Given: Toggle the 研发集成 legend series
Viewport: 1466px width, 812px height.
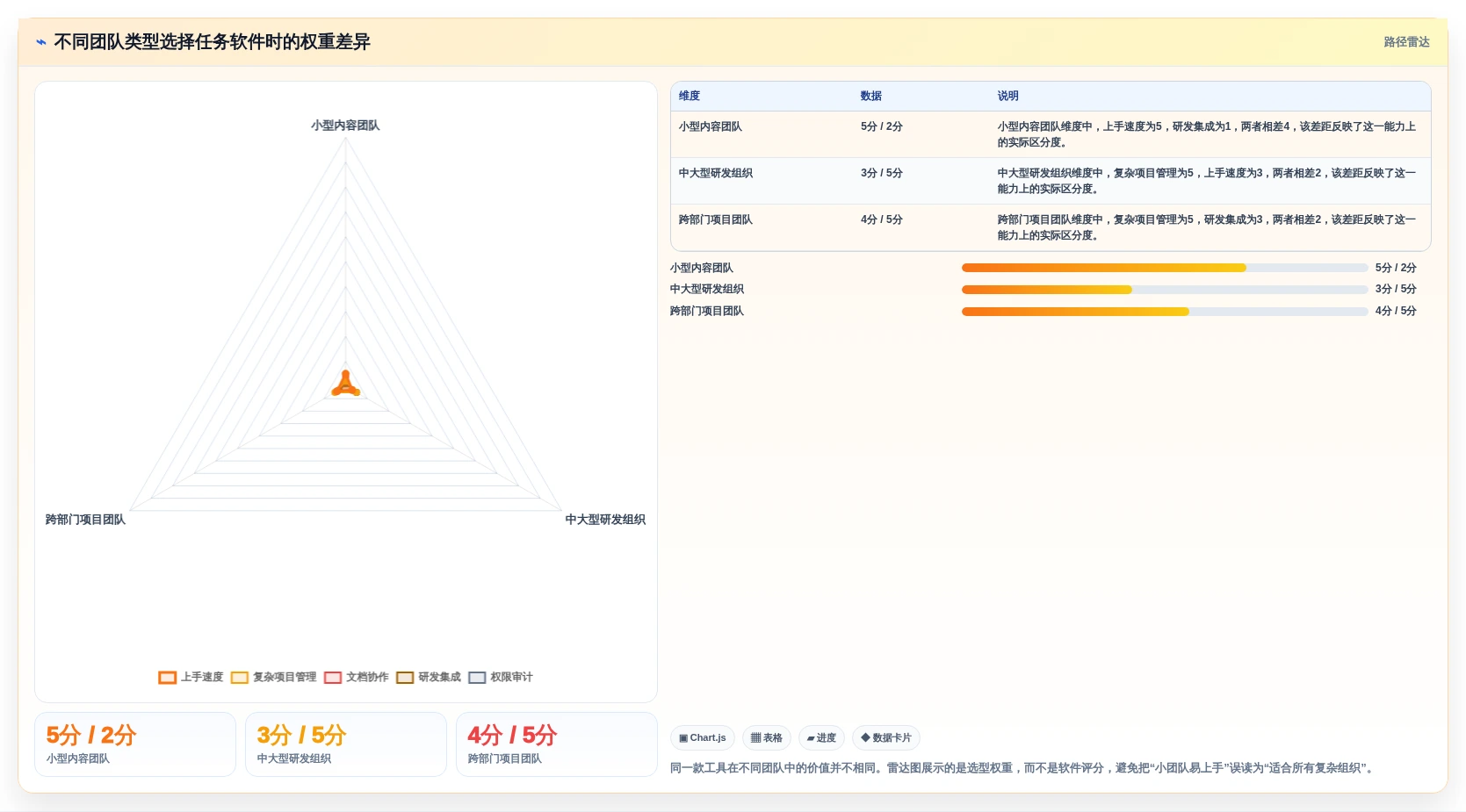Looking at the screenshot, I should (x=428, y=677).
